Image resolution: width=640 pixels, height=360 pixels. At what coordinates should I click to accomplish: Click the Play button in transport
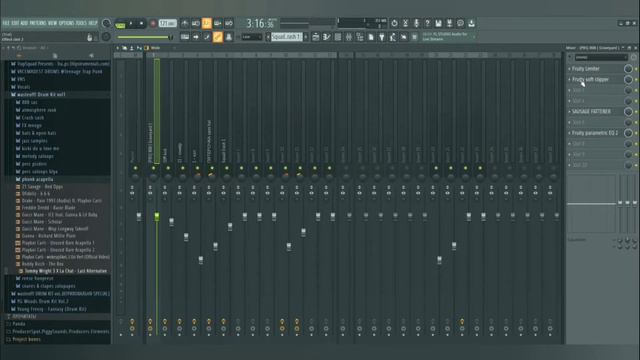(131, 24)
